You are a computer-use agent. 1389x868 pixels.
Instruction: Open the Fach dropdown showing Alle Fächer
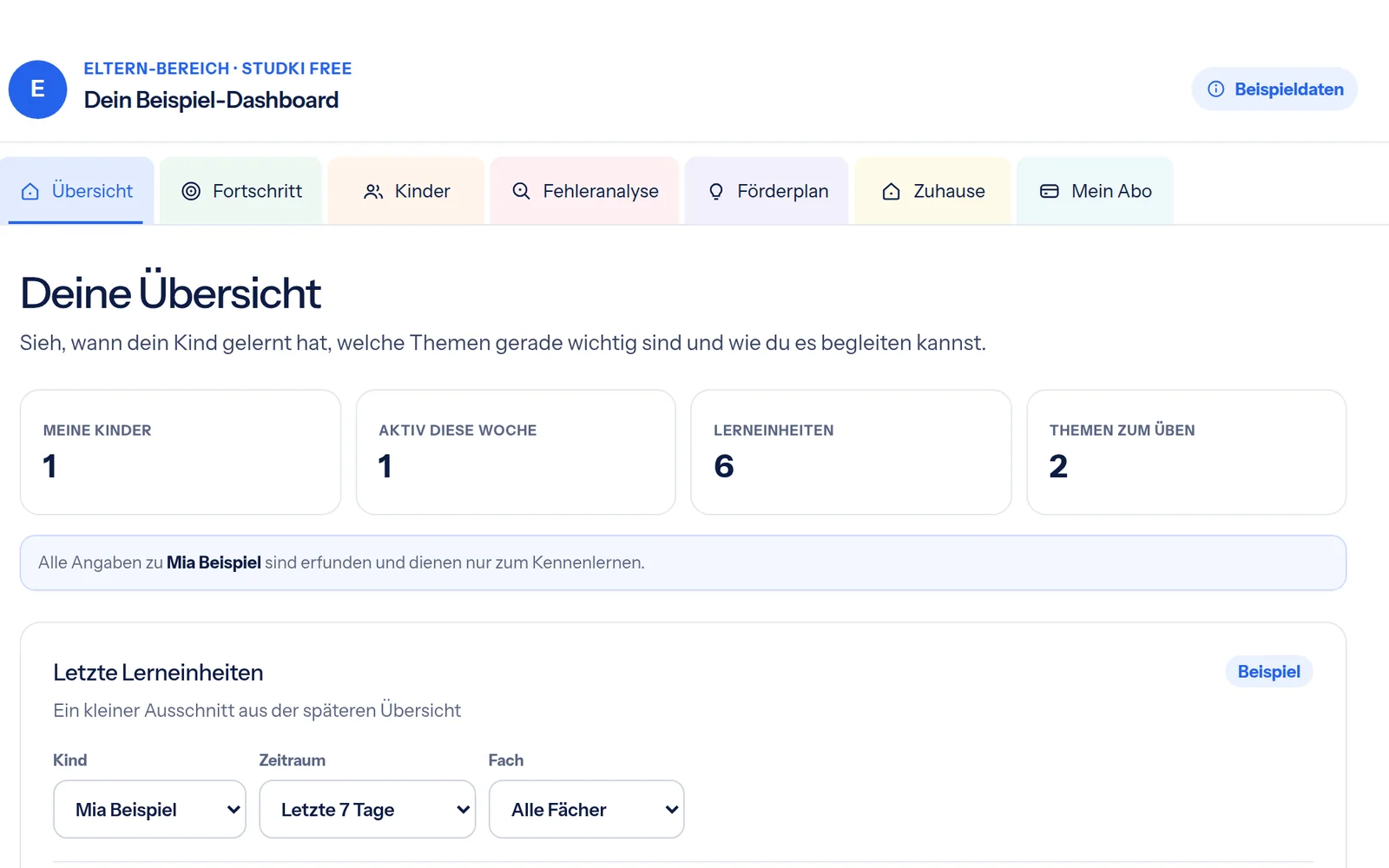tap(586, 809)
